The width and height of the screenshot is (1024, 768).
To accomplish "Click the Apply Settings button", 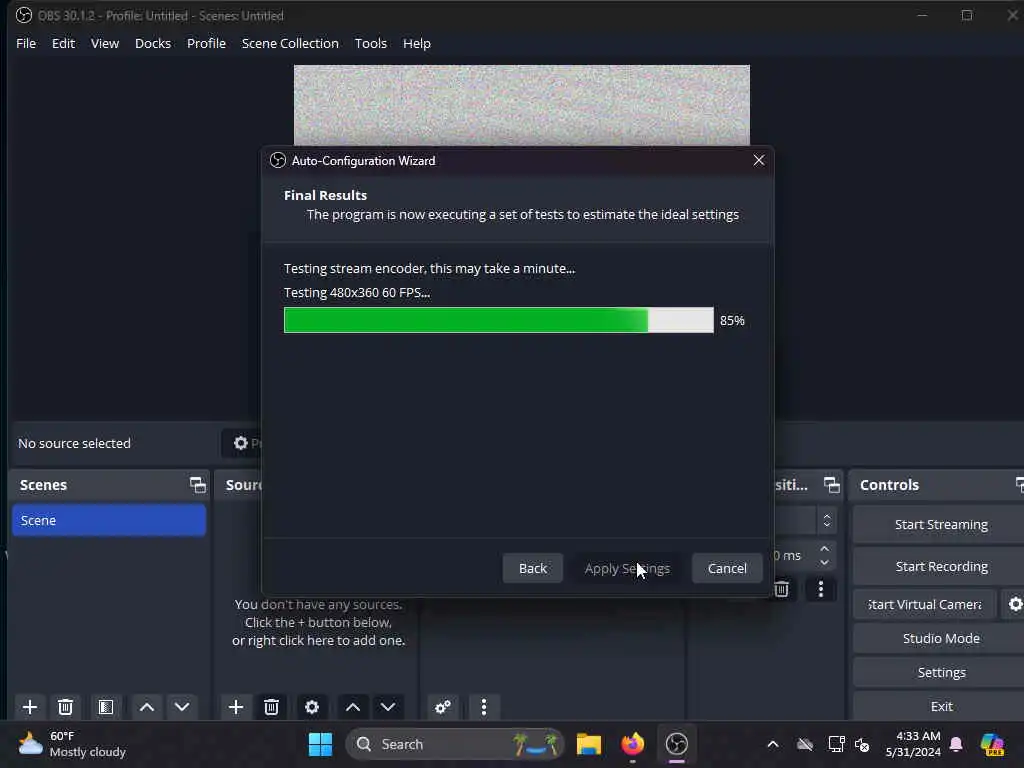I will coord(627,568).
